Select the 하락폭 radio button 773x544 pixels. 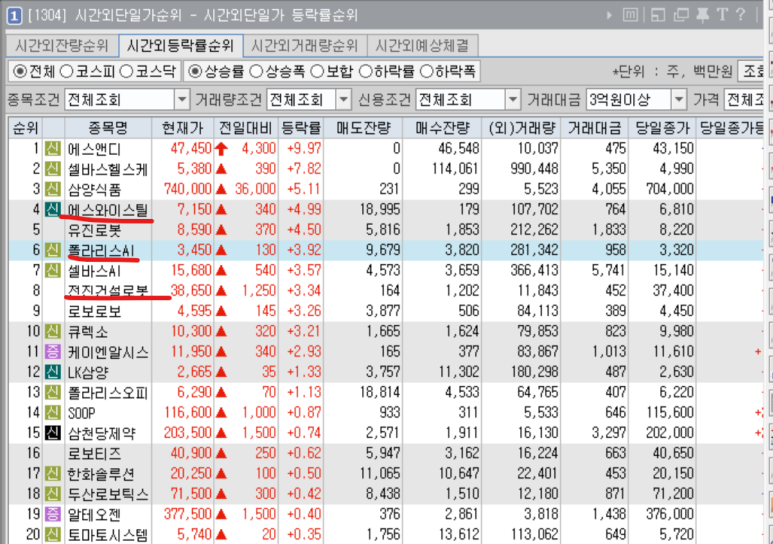coord(426,72)
